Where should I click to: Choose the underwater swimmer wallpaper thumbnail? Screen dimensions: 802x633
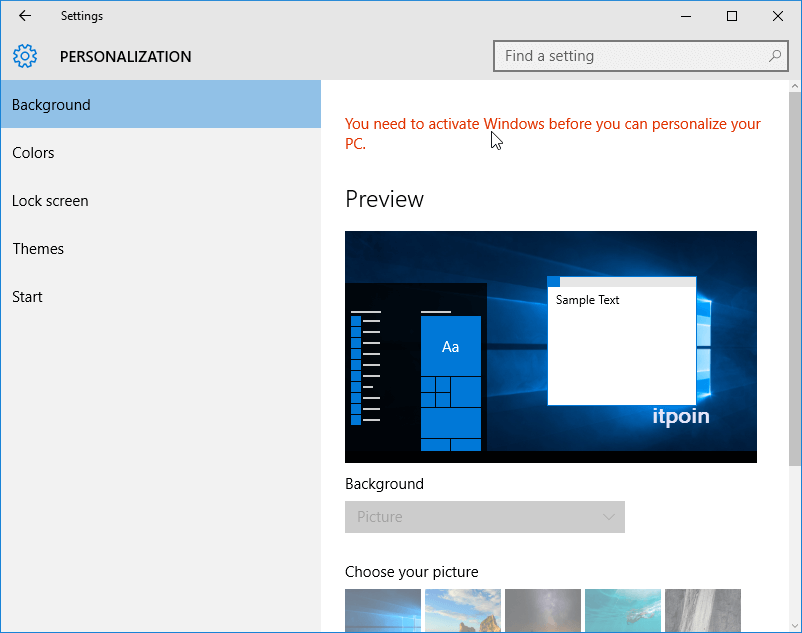[623, 610]
